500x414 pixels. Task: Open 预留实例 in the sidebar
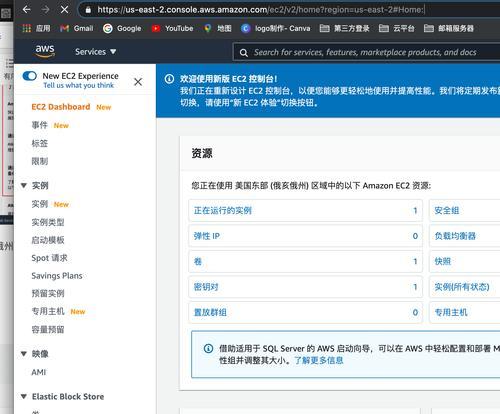click(x=48, y=294)
